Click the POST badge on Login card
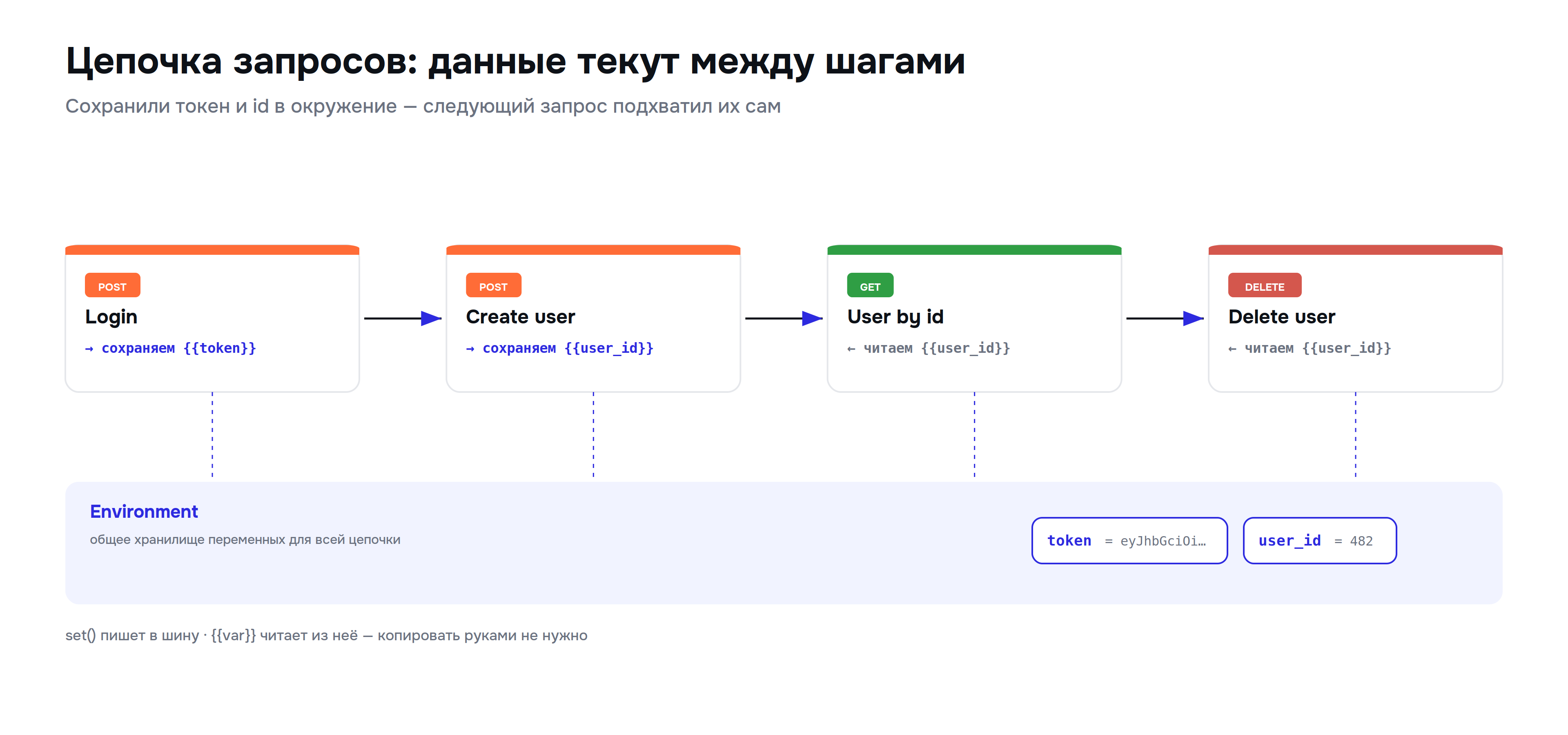Image resolution: width=1568 pixels, height=735 pixels. (x=113, y=285)
